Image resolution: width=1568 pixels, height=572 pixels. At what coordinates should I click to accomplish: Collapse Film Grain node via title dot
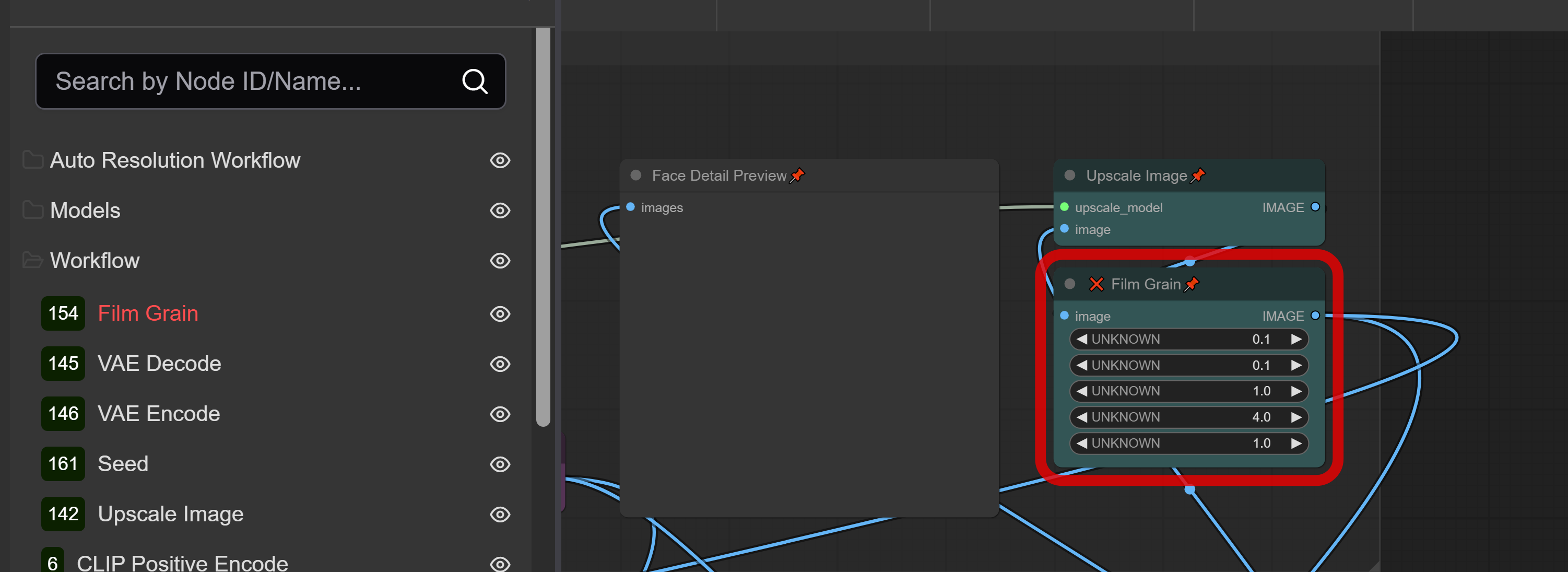[1069, 284]
